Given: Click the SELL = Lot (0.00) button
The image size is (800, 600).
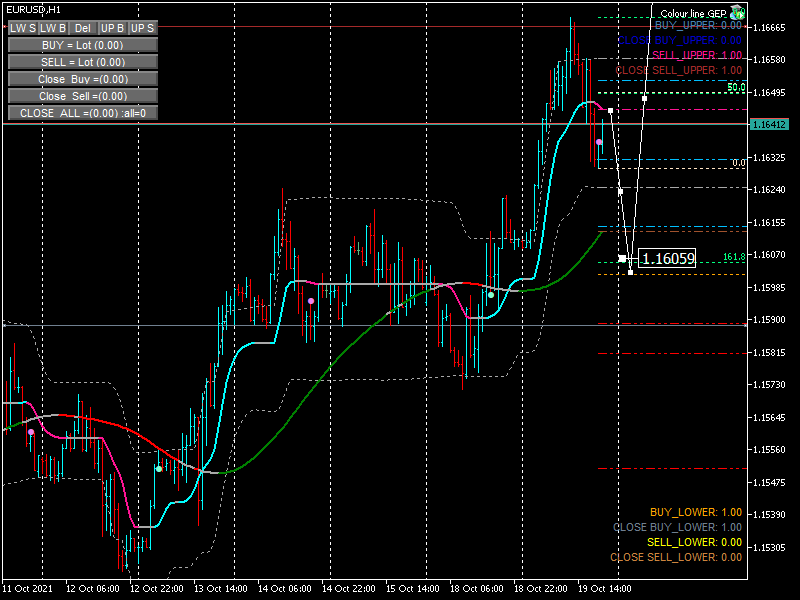Looking at the screenshot, I should tap(83, 62).
